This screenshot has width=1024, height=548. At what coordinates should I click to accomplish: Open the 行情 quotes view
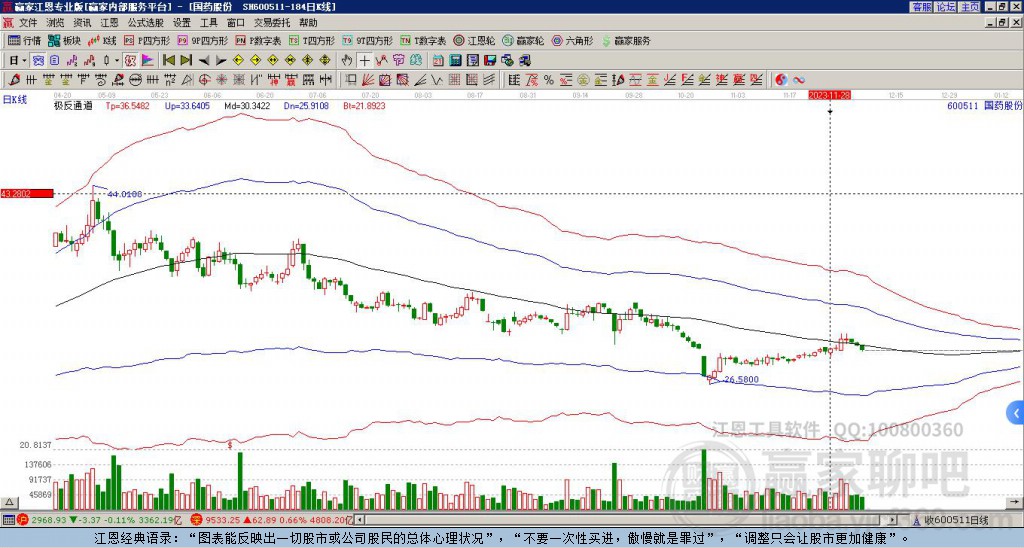24,40
